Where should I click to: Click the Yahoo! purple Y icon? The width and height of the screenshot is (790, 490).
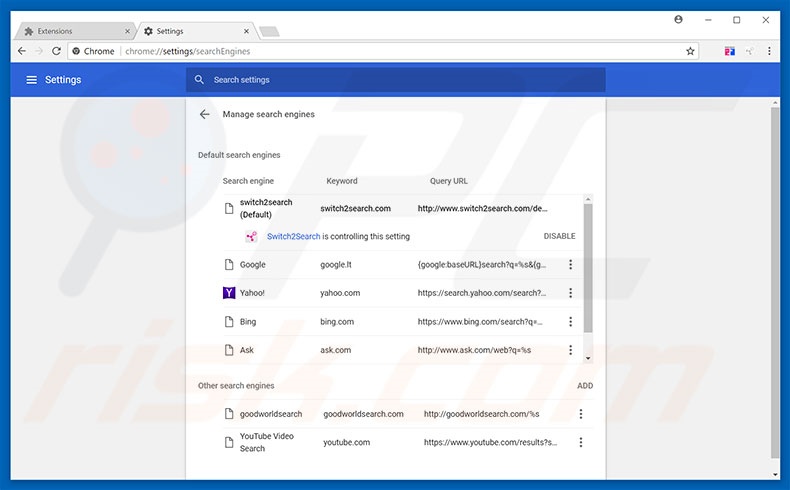click(x=229, y=293)
